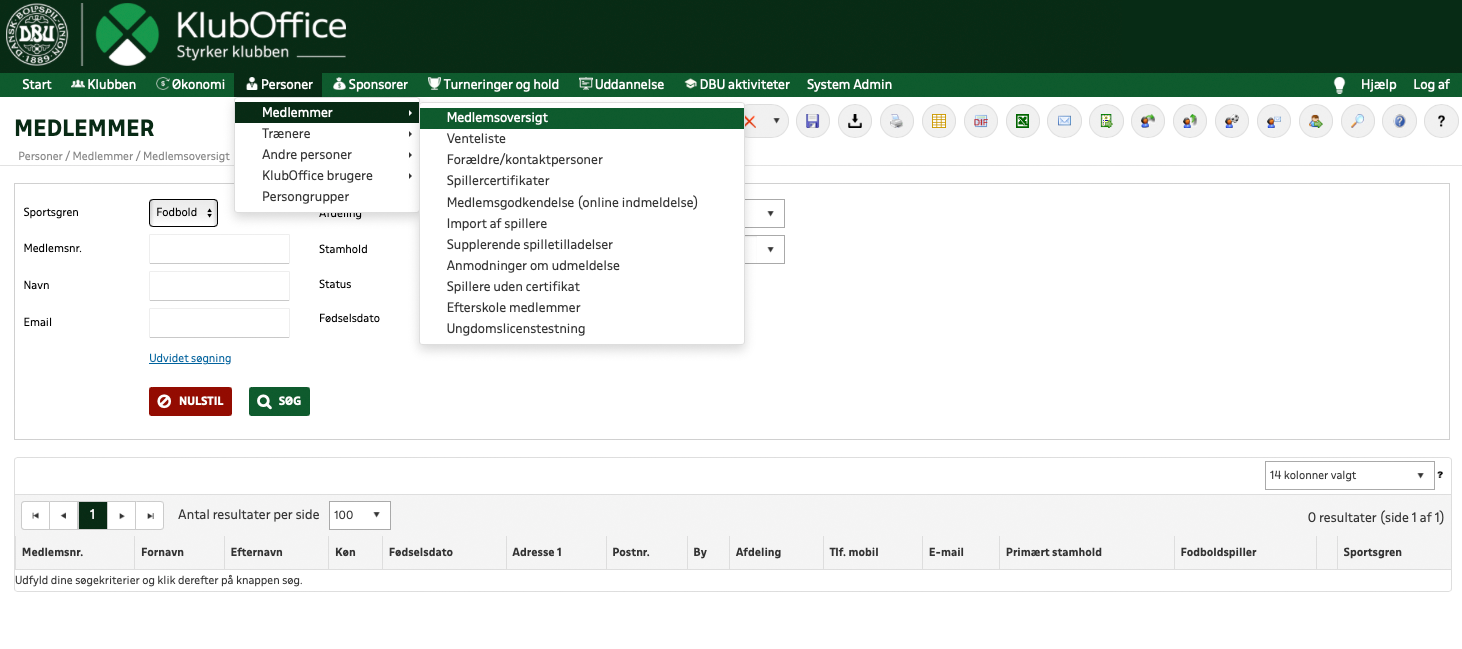
Task: Choose Forældre/kontaktpersoner from submenu
Action: point(582,160)
